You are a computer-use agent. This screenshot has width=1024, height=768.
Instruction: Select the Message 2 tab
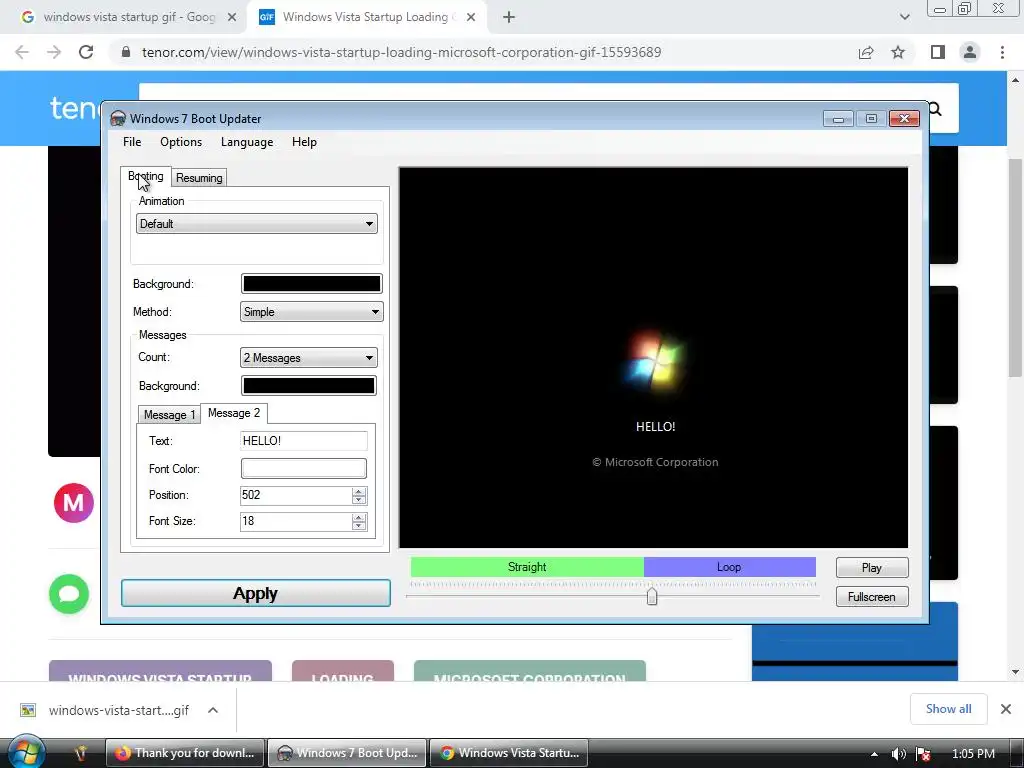234,413
